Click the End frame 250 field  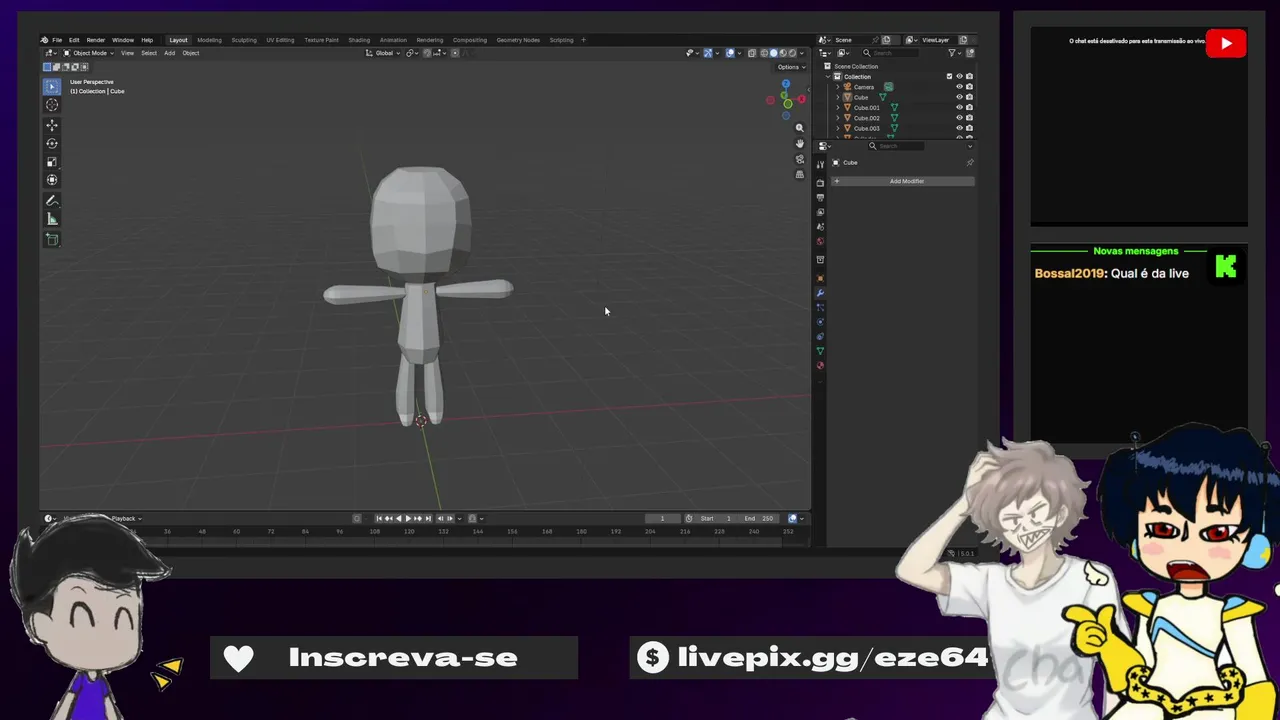pos(759,518)
